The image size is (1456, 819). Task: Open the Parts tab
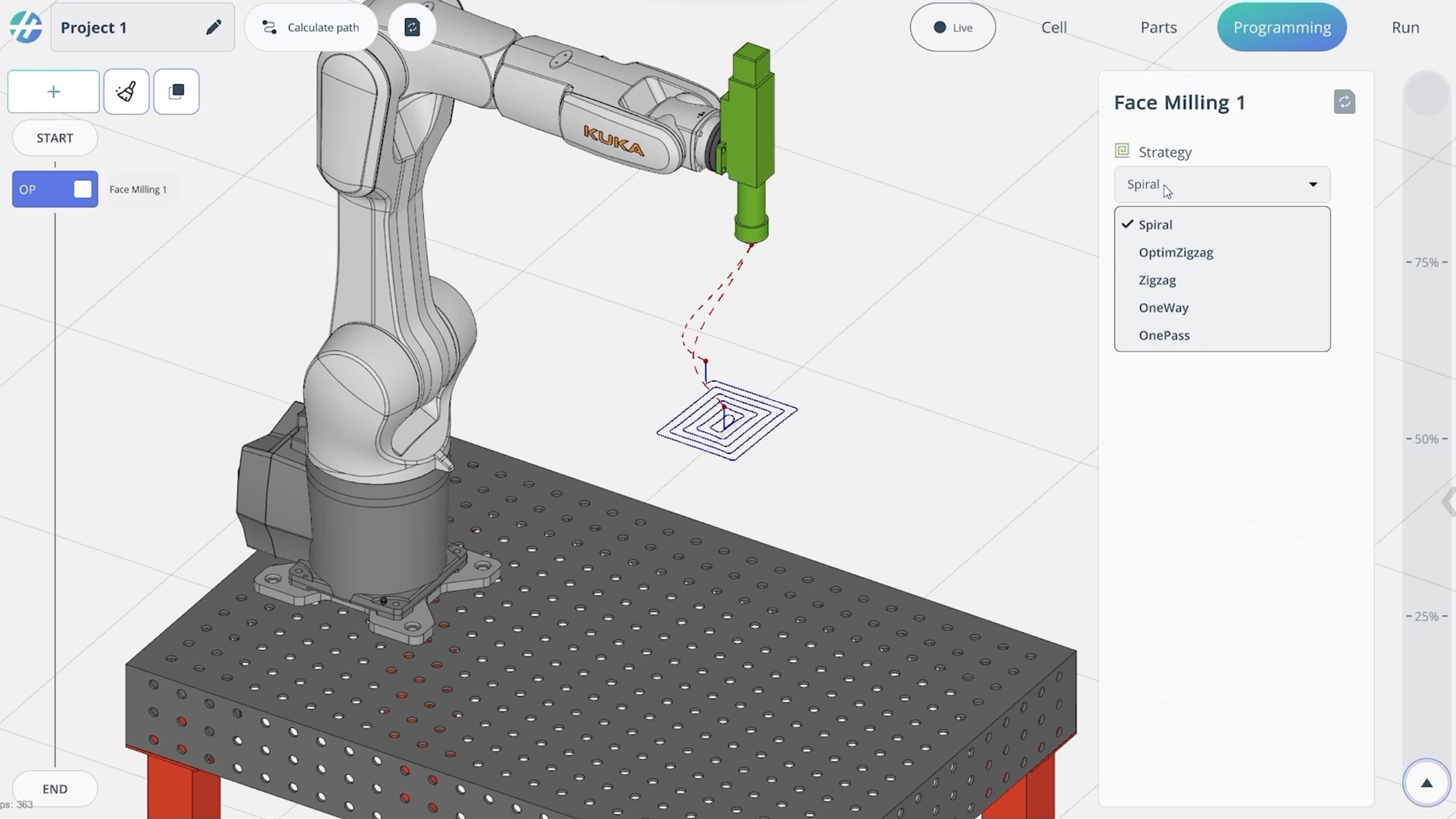(1158, 27)
